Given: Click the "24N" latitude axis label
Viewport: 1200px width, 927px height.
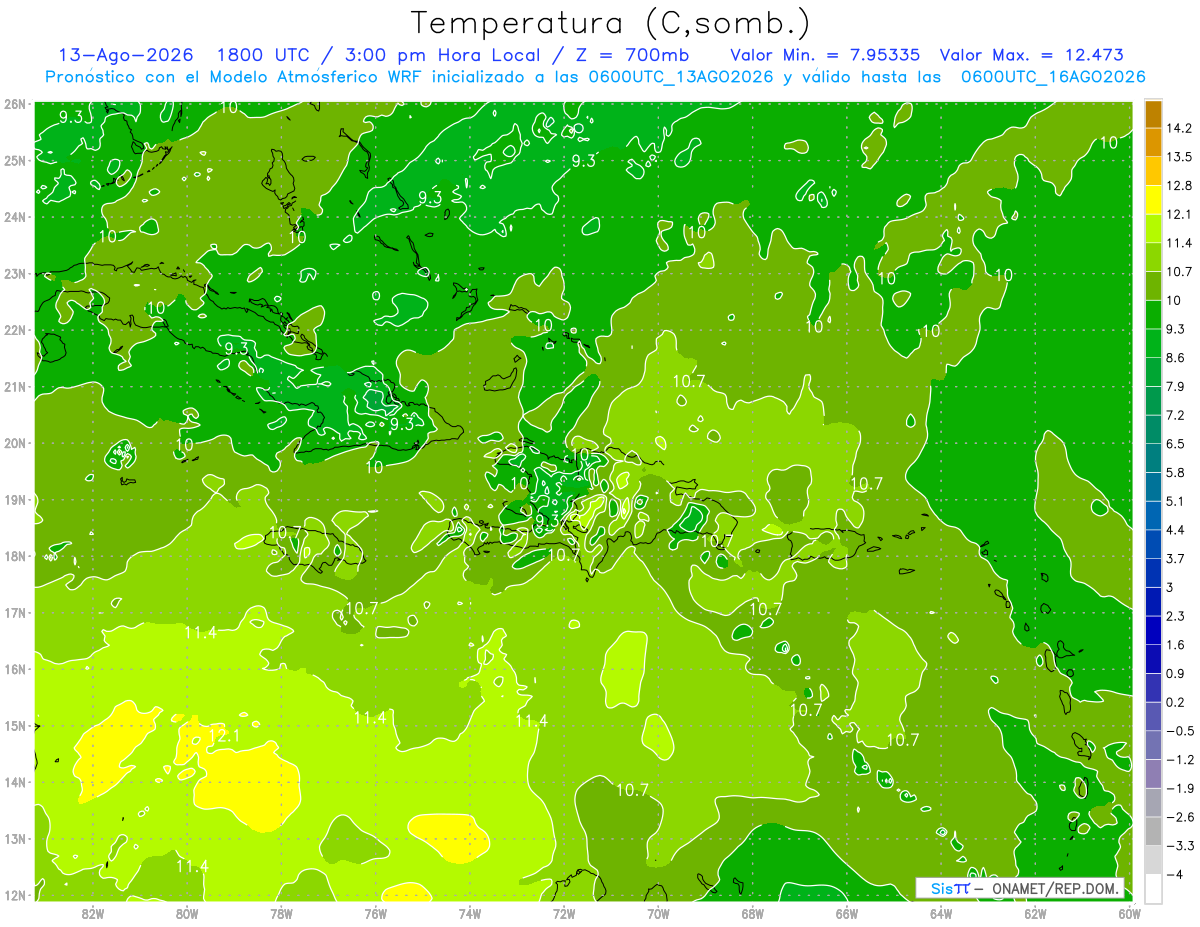Looking at the screenshot, I should coord(14,217).
